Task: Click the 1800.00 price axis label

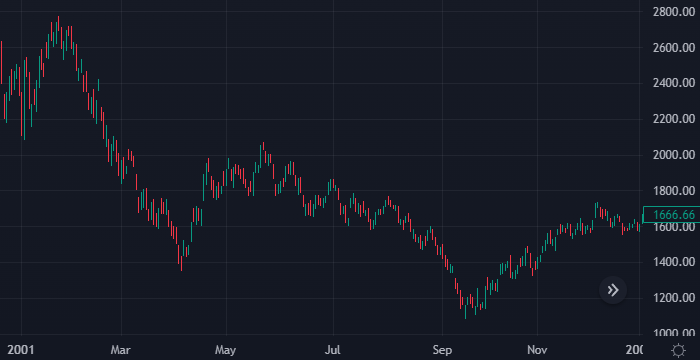Action: coord(674,191)
